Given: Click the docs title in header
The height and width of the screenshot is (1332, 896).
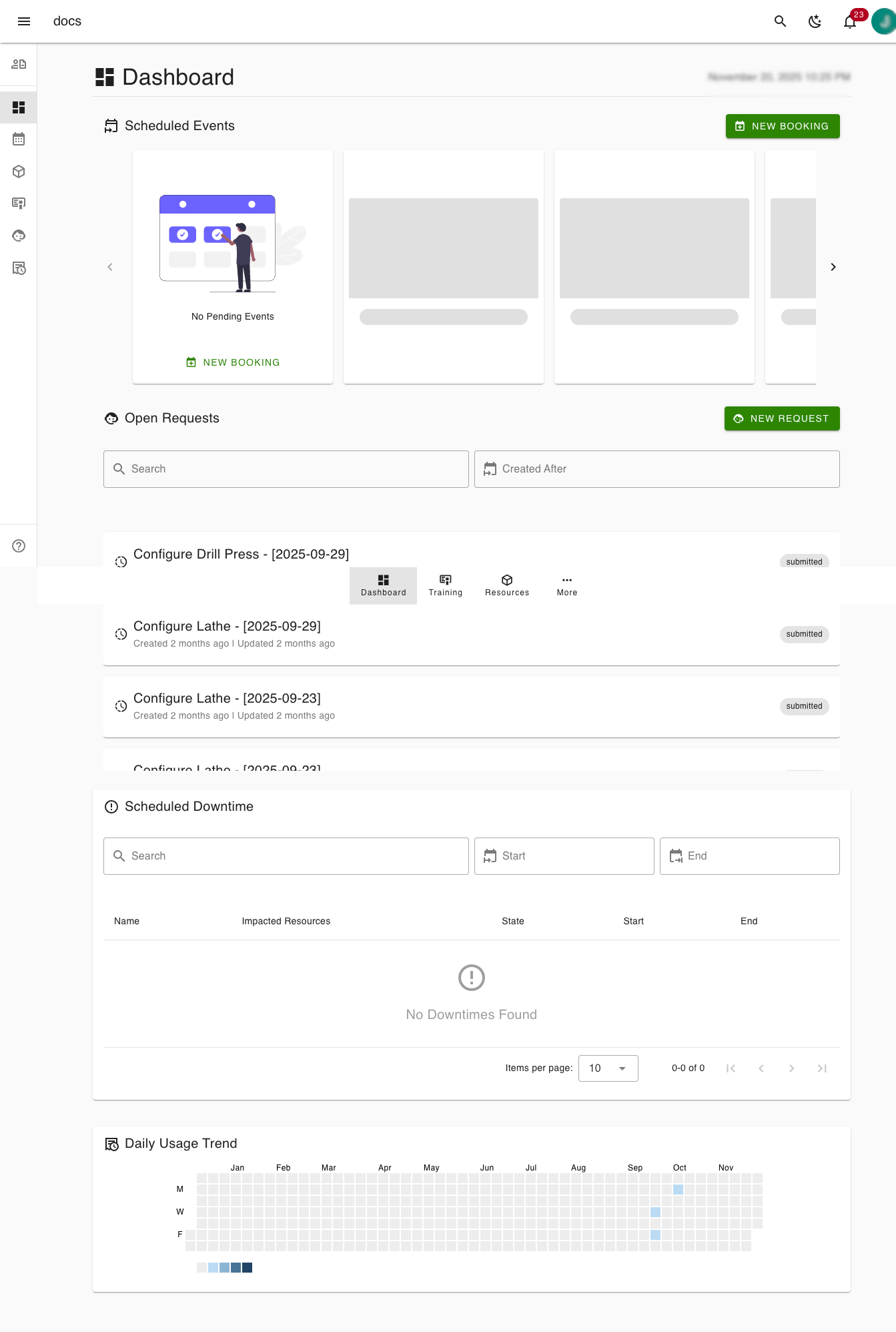Looking at the screenshot, I should (x=67, y=21).
